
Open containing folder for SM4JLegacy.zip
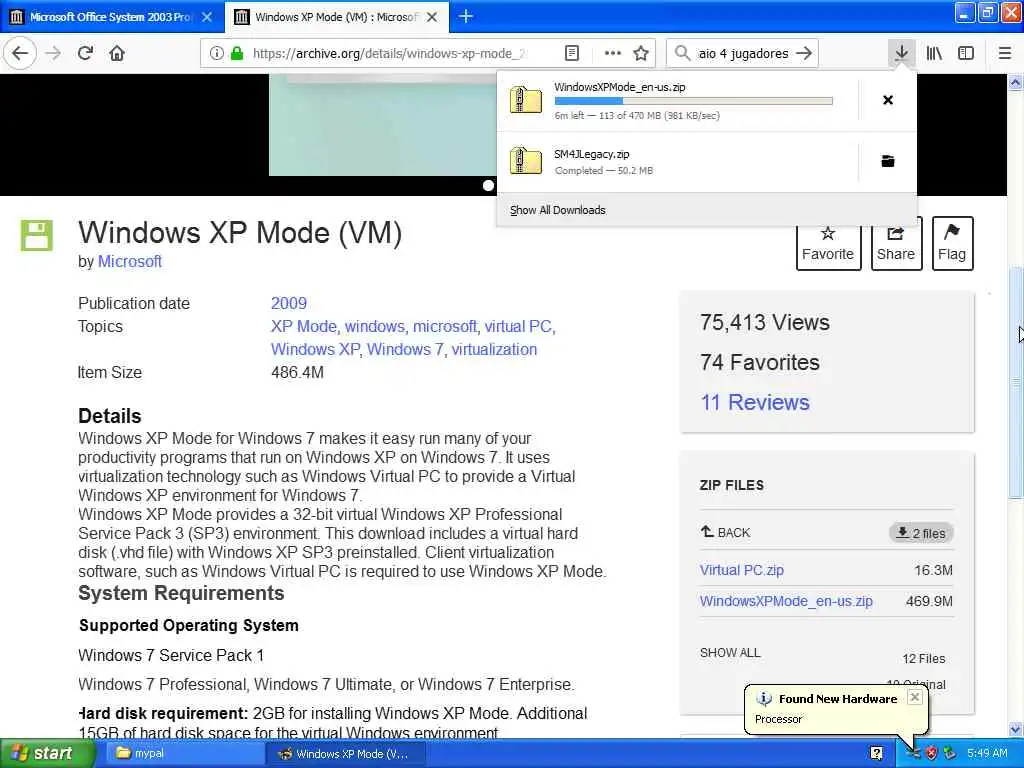click(888, 161)
